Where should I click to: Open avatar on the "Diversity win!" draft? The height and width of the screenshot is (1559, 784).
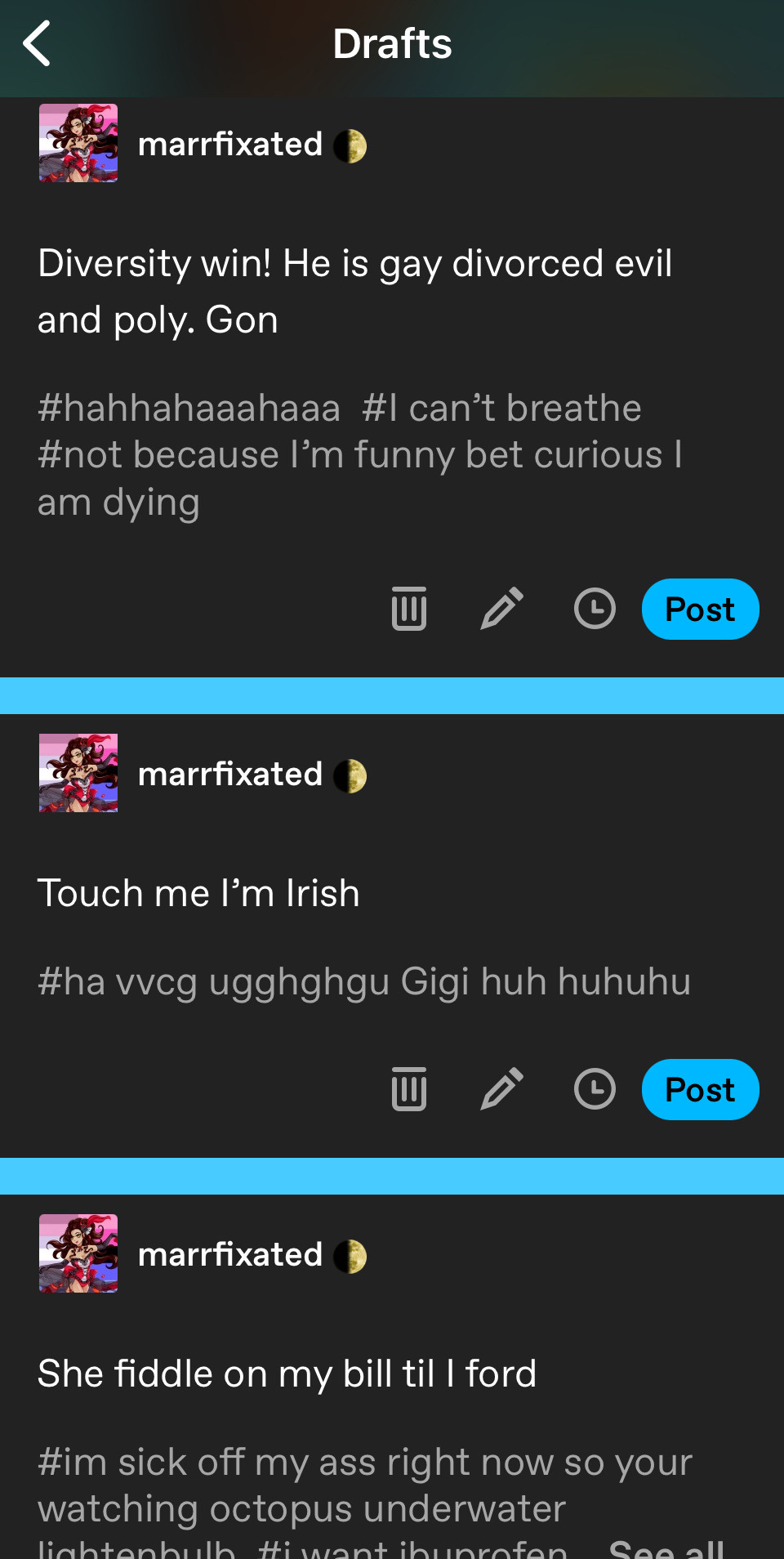pos(78,143)
